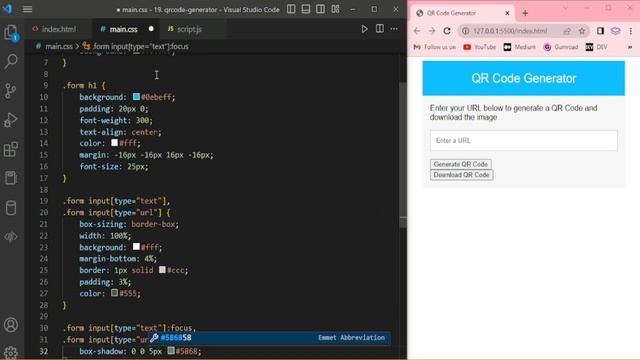
Task: Click the selector breadcrumb item
Action: coord(136,47)
